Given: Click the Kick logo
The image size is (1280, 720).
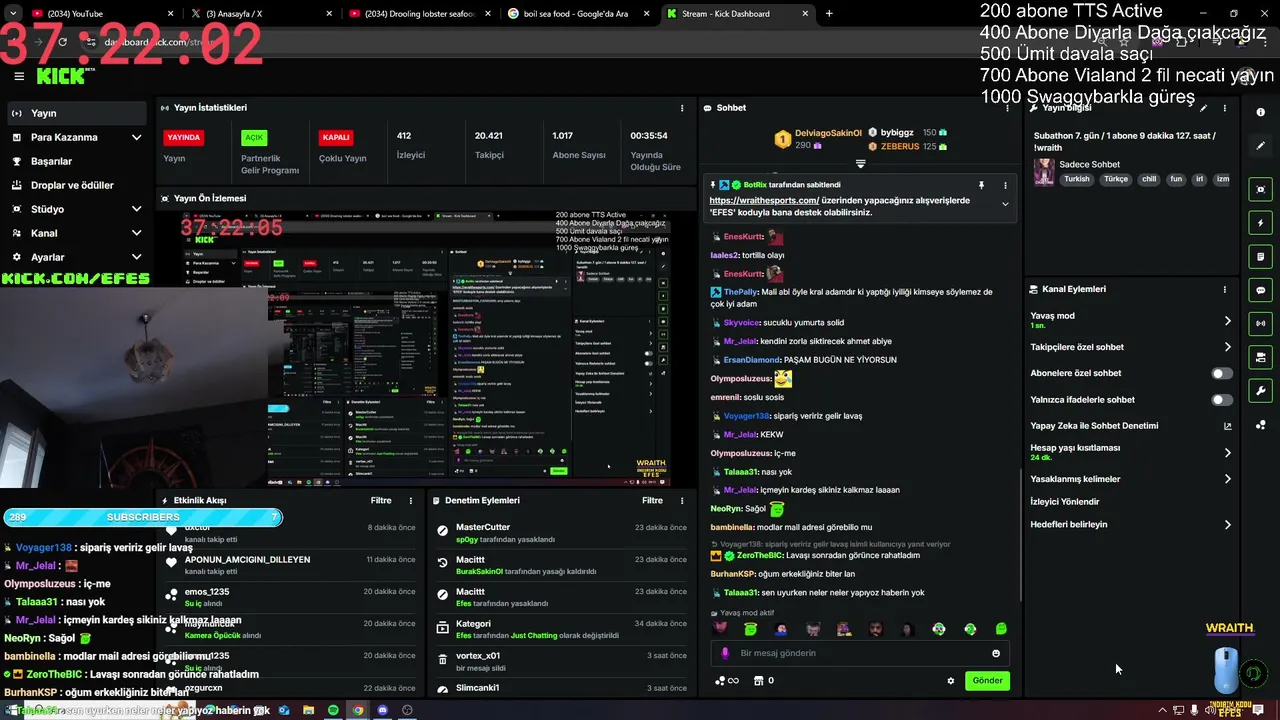Looking at the screenshot, I should coord(62,76).
